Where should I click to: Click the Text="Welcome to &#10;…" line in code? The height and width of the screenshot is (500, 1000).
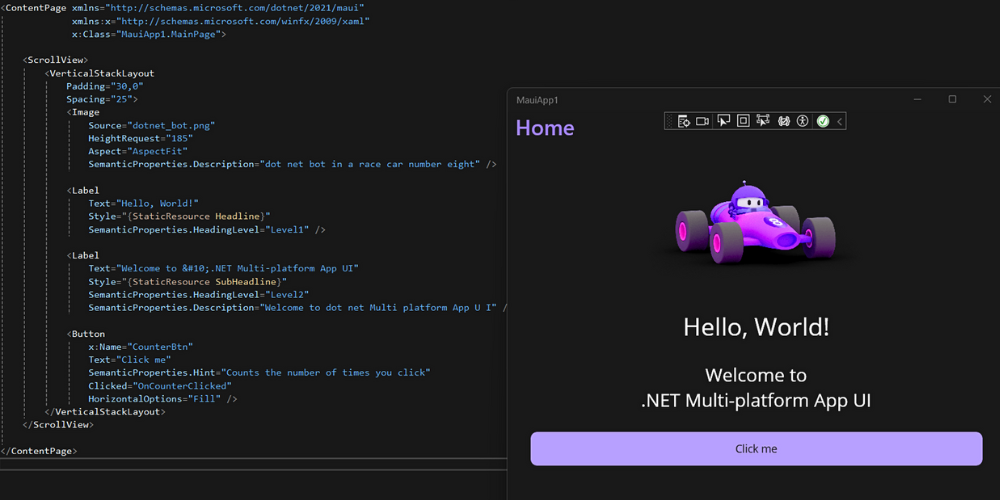pos(223,268)
